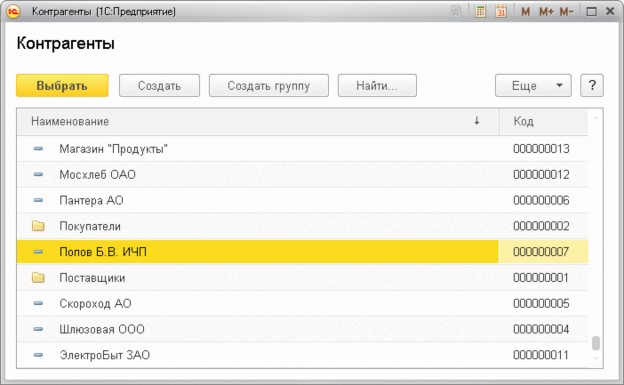
Task: Click the Код column header
Action: pyautogui.click(x=544, y=121)
